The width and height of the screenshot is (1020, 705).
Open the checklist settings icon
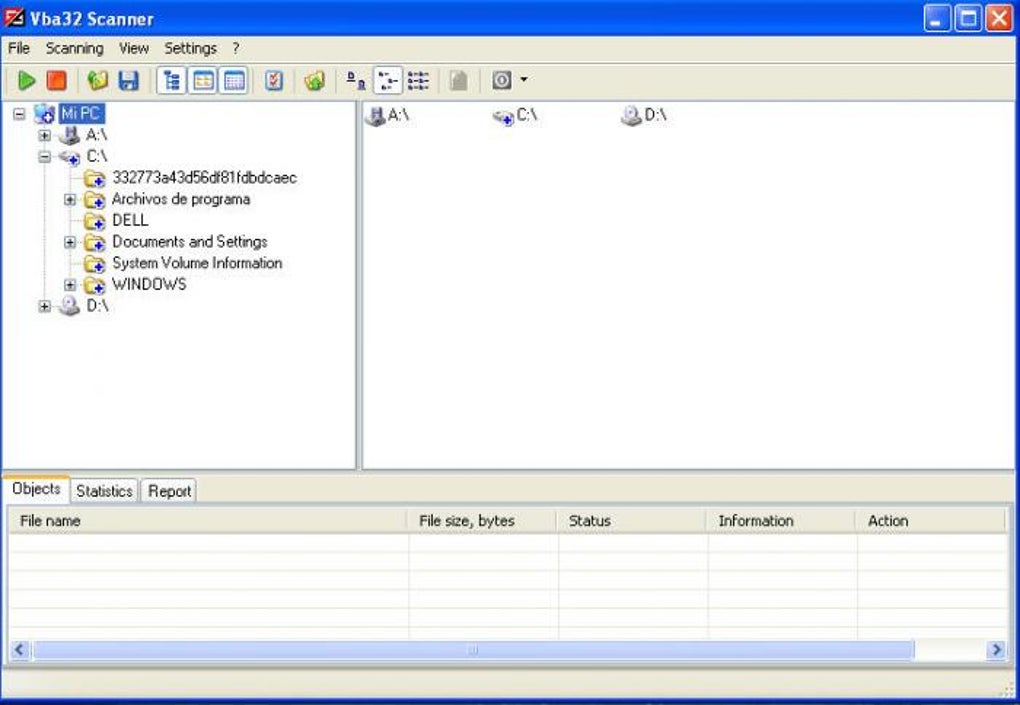(274, 81)
